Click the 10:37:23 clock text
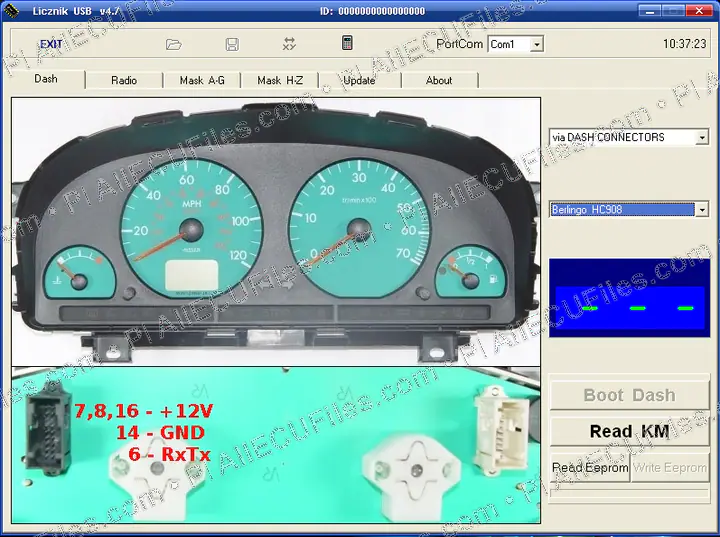The width and height of the screenshot is (720, 537). click(x=684, y=44)
